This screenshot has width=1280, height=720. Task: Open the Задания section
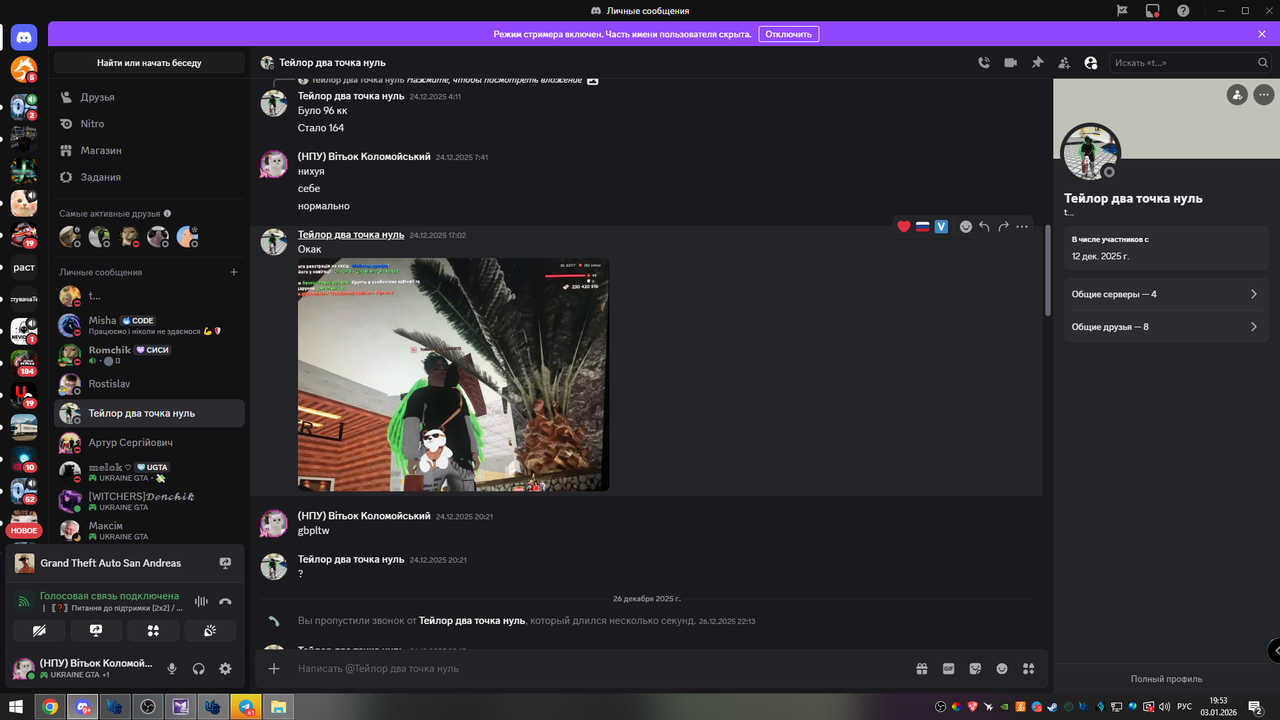click(149, 177)
